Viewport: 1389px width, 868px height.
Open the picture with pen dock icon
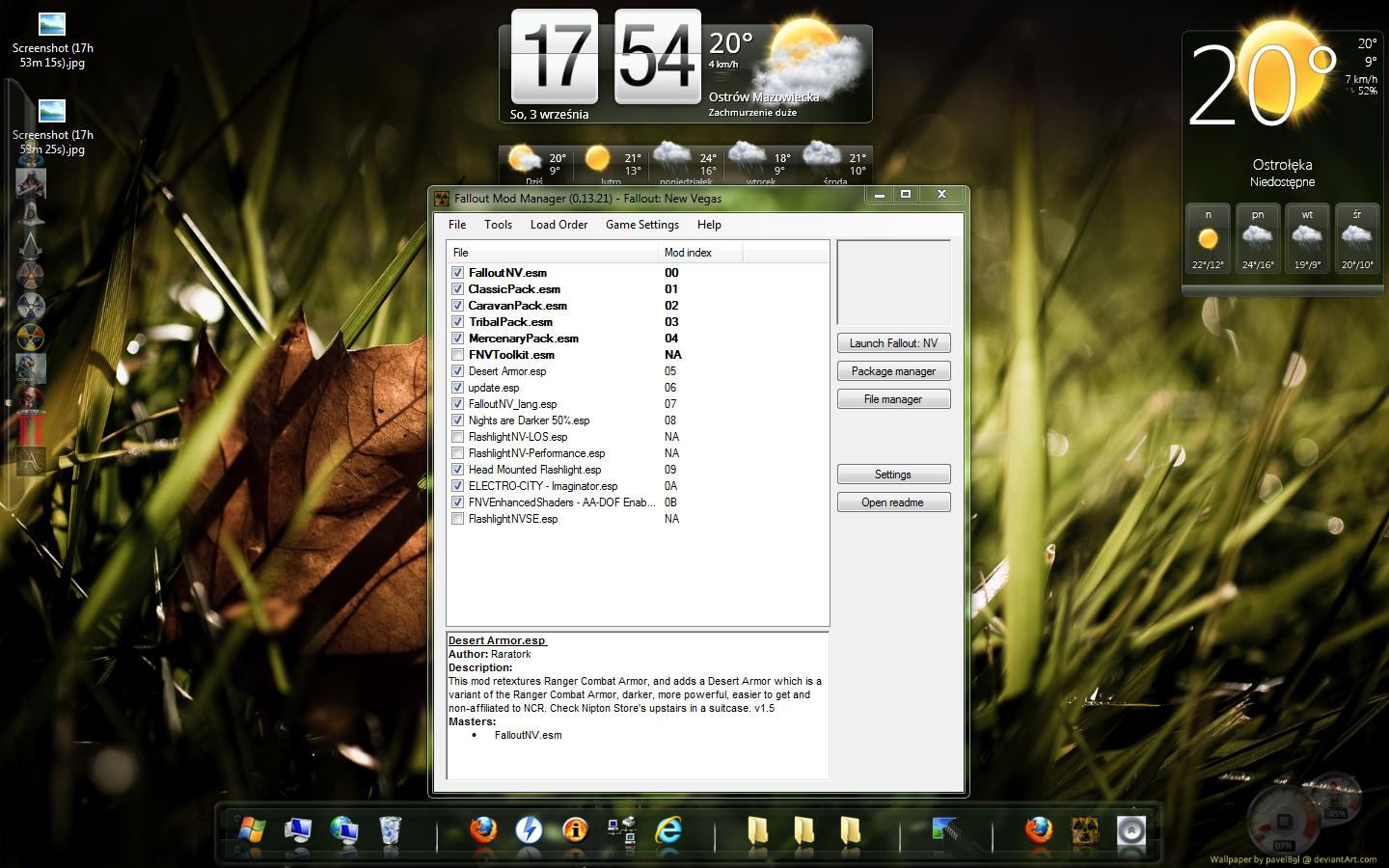click(946, 829)
